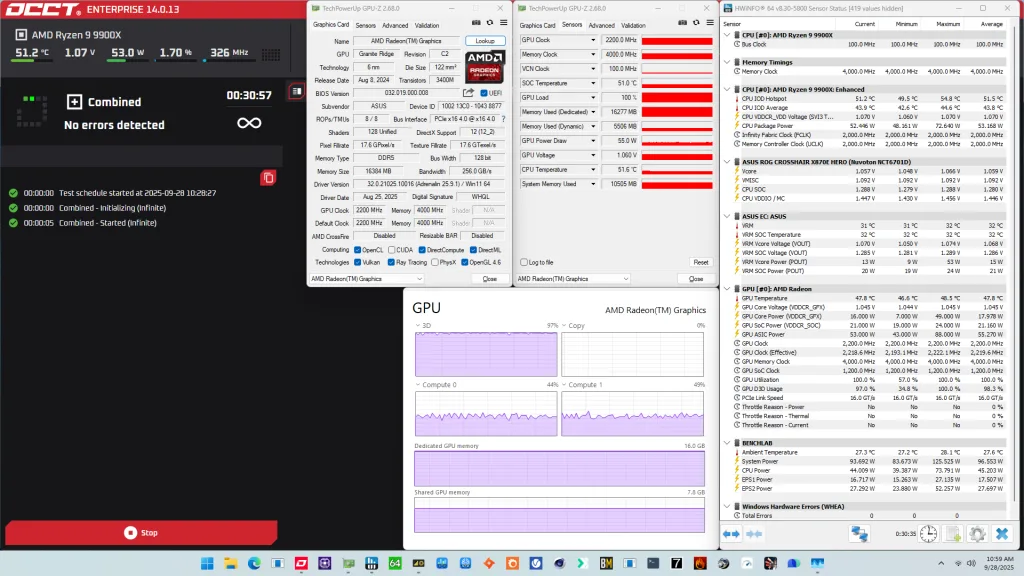Enable Log to file in GPU-Z sensors
This screenshot has height=576, width=1024.
pyautogui.click(x=524, y=262)
